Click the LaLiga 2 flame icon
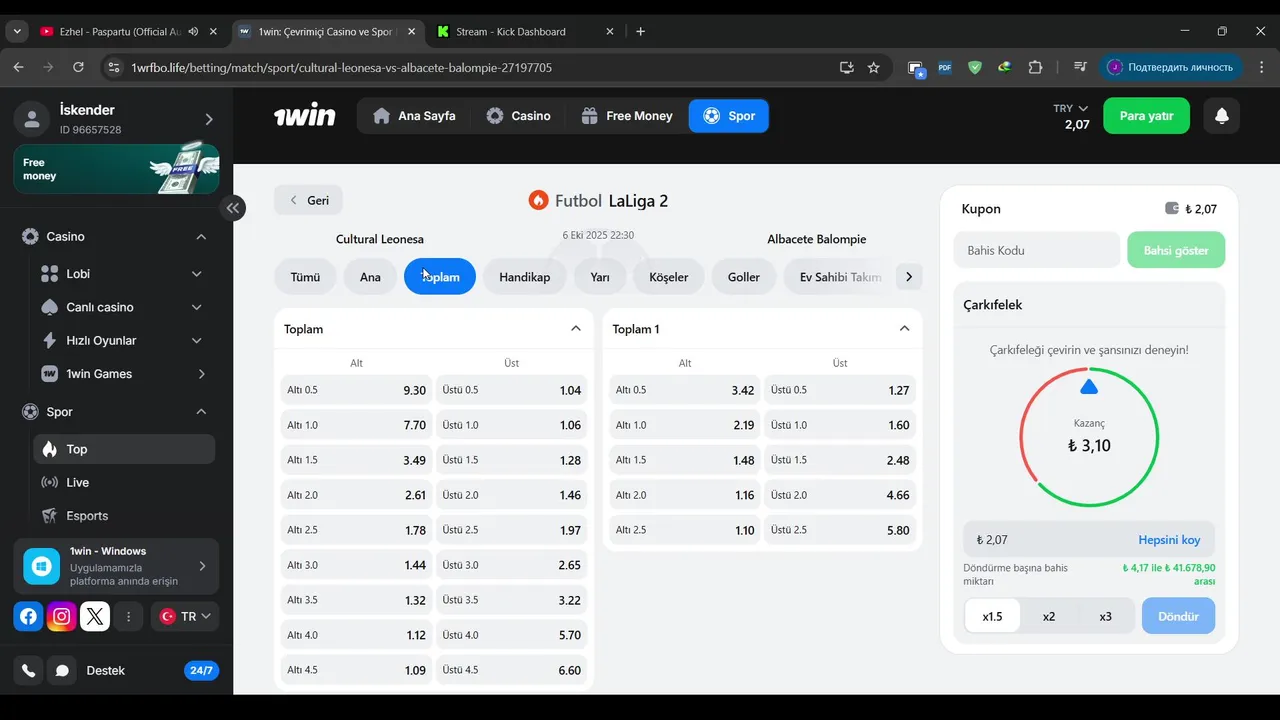The height and width of the screenshot is (720, 1280). click(538, 200)
